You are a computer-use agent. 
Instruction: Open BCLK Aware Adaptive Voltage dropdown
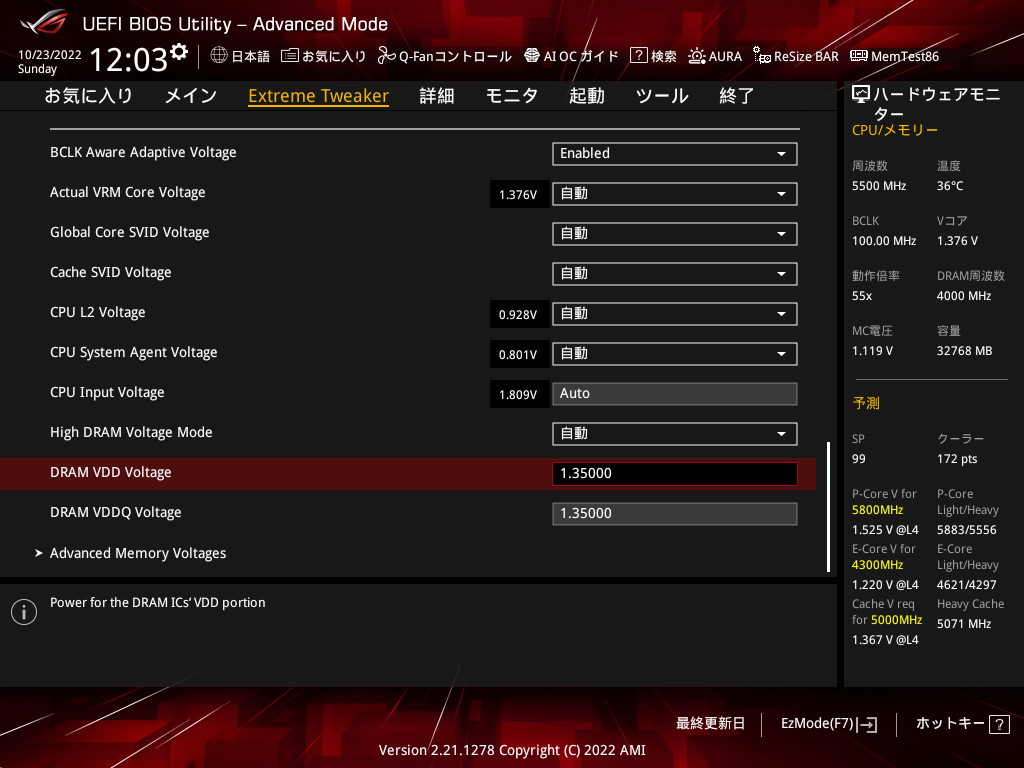coord(675,153)
